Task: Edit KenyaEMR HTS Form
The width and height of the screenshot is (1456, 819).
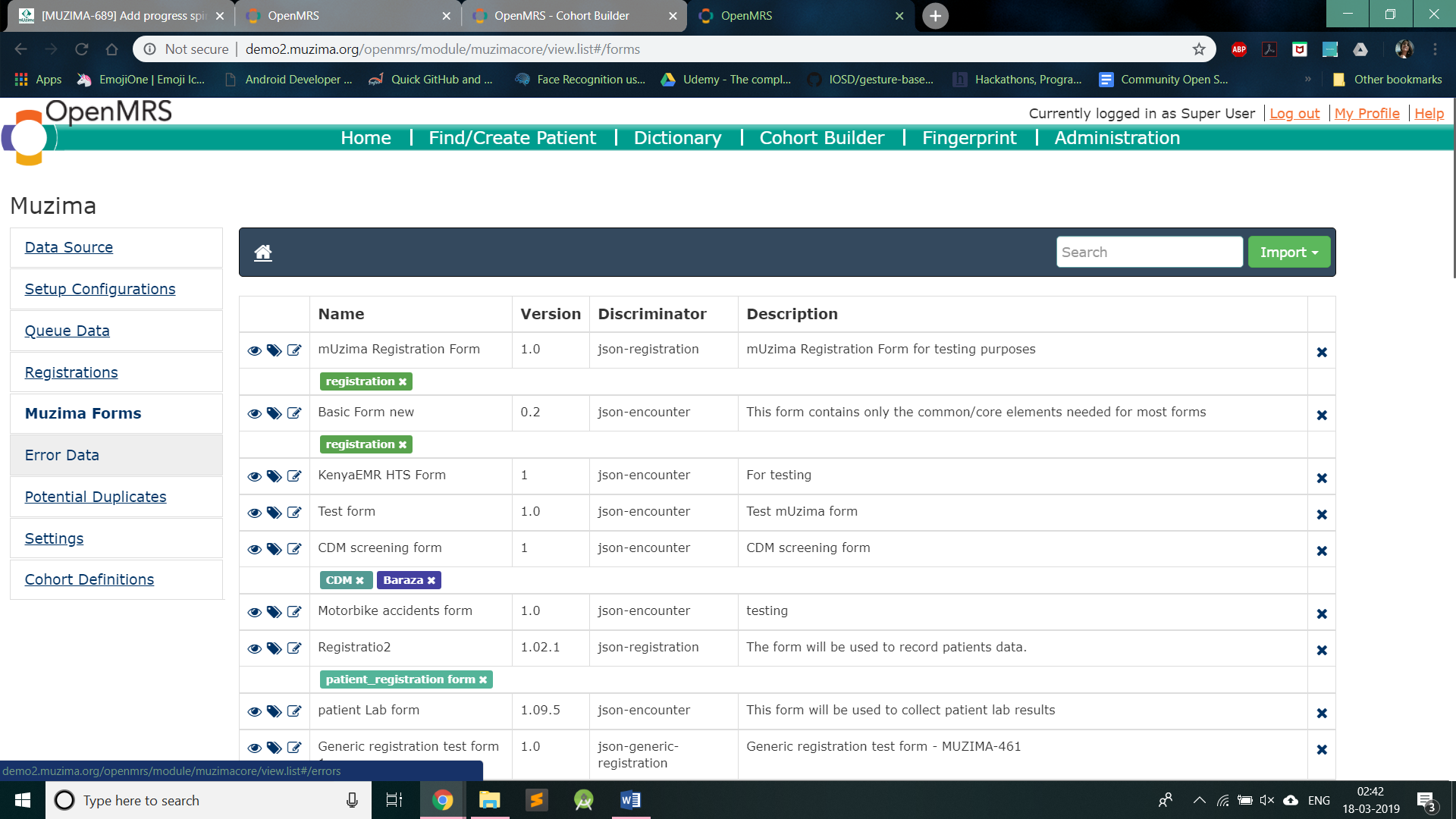Action: click(x=294, y=475)
